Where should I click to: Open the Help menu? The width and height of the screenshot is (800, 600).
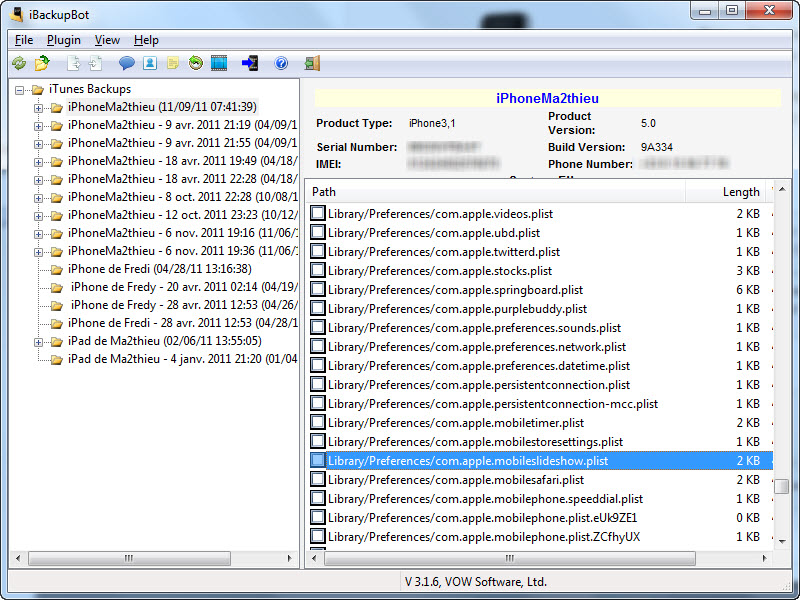point(146,40)
